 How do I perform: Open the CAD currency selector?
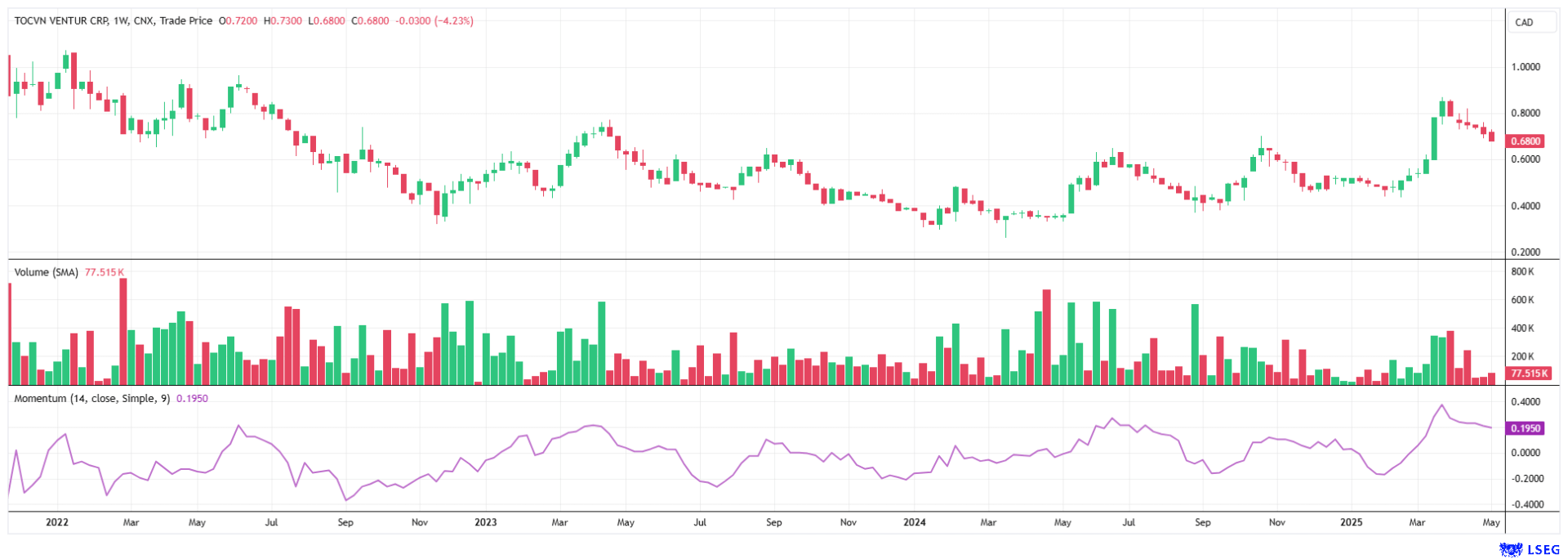(1524, 22)
